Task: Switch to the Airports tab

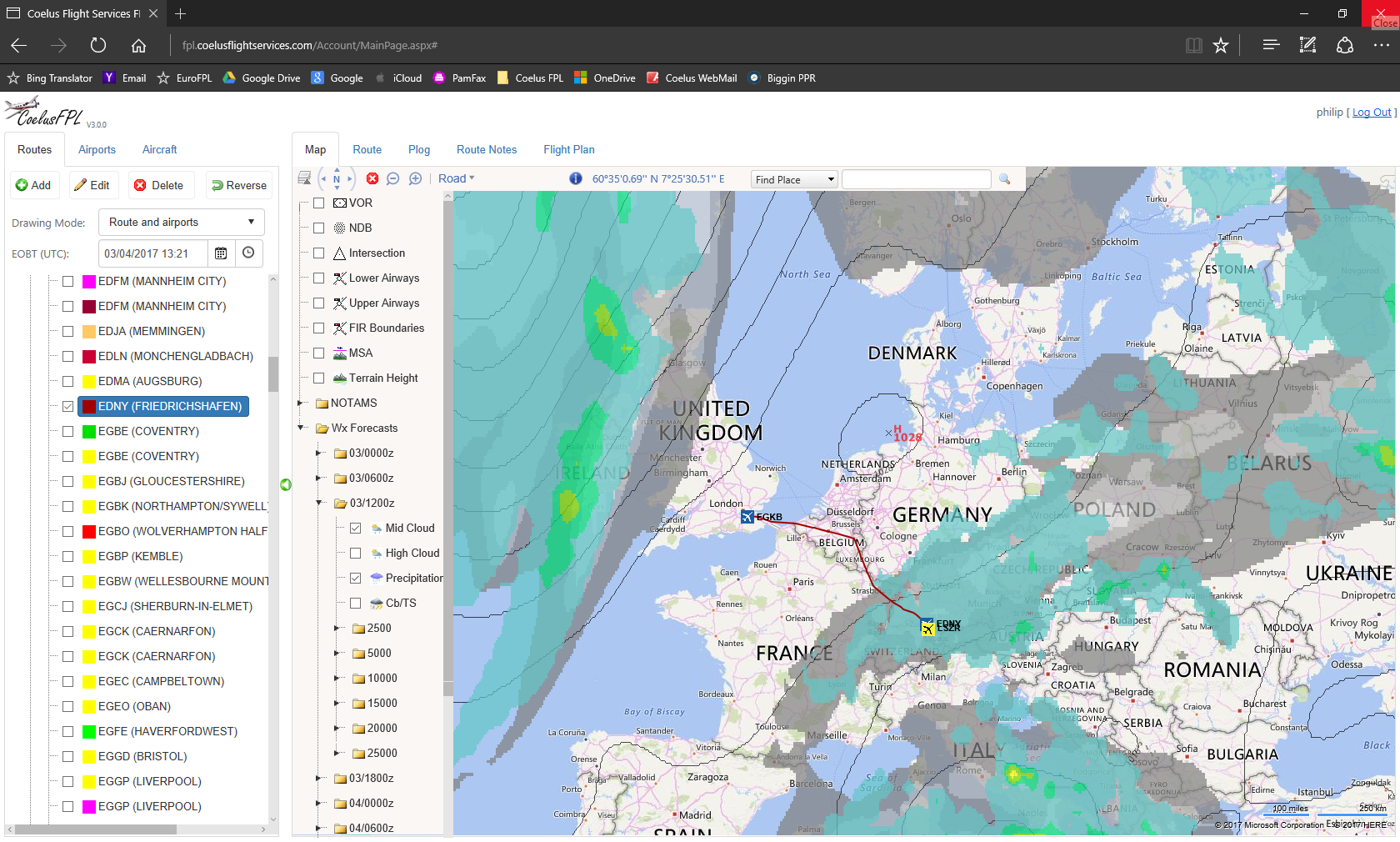Action: [x=97, y=149]
